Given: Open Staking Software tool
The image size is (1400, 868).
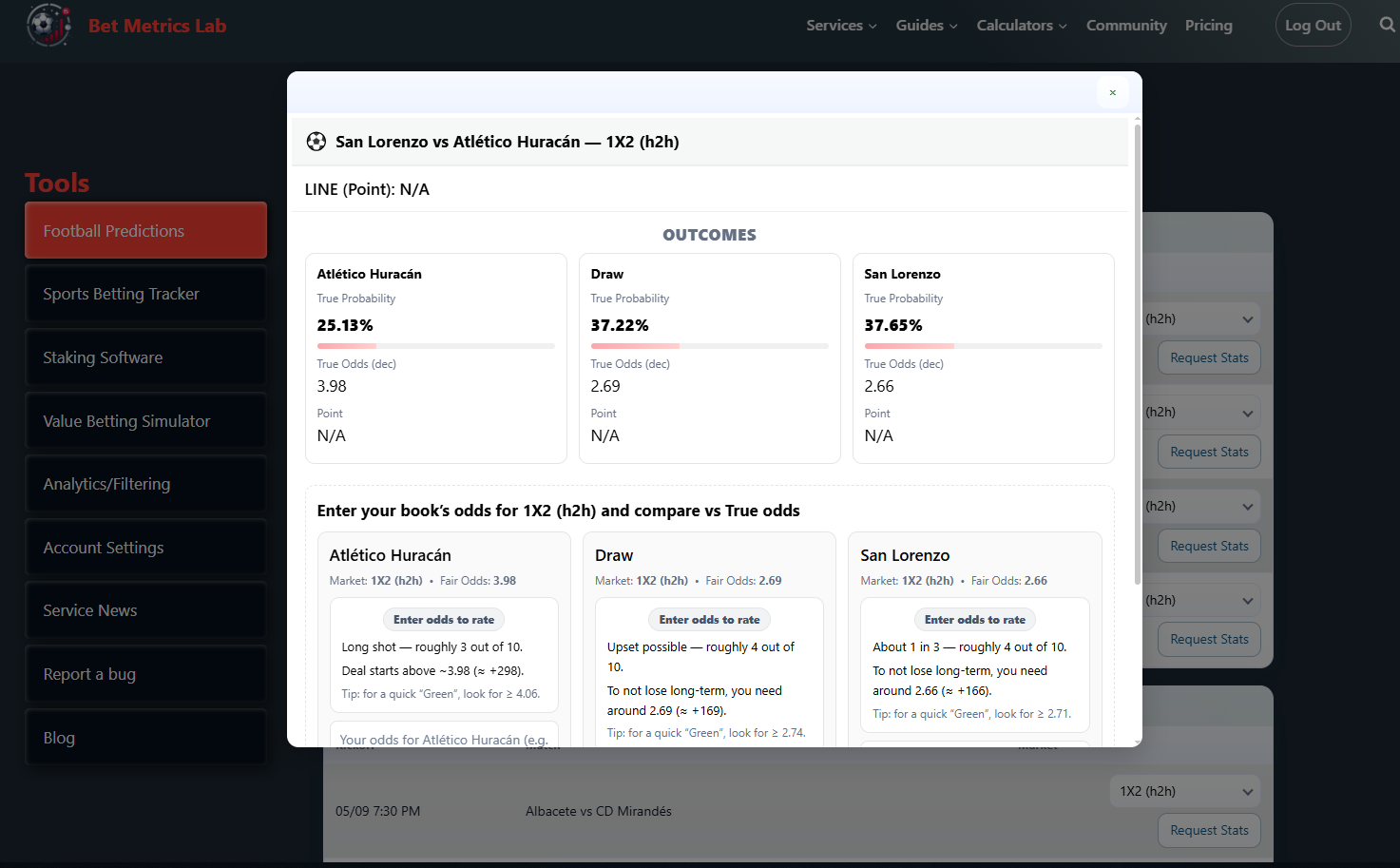Looking at the screenshot, I should (x=145, y=357).
